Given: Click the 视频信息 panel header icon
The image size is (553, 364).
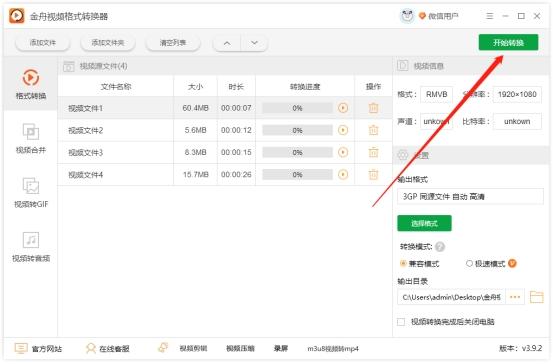Looking at the screenshot, I should tap(402, 66).
